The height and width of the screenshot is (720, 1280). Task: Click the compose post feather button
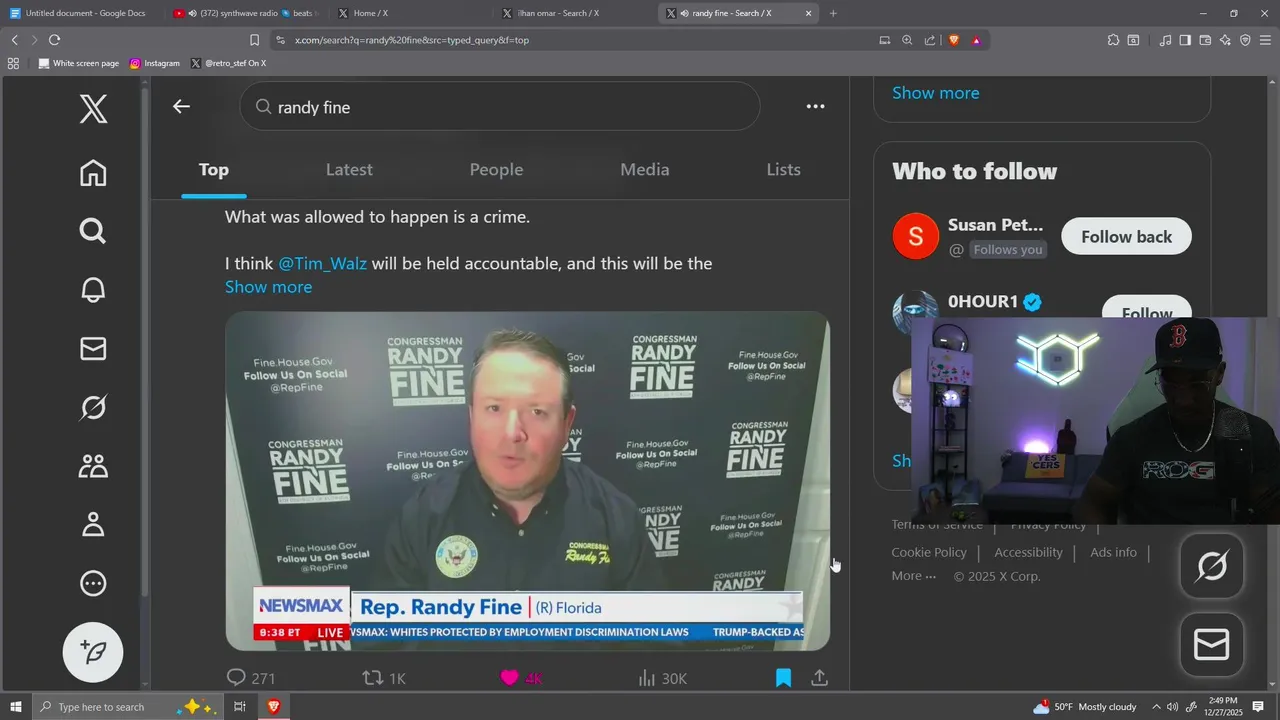(x=93, y=652)
